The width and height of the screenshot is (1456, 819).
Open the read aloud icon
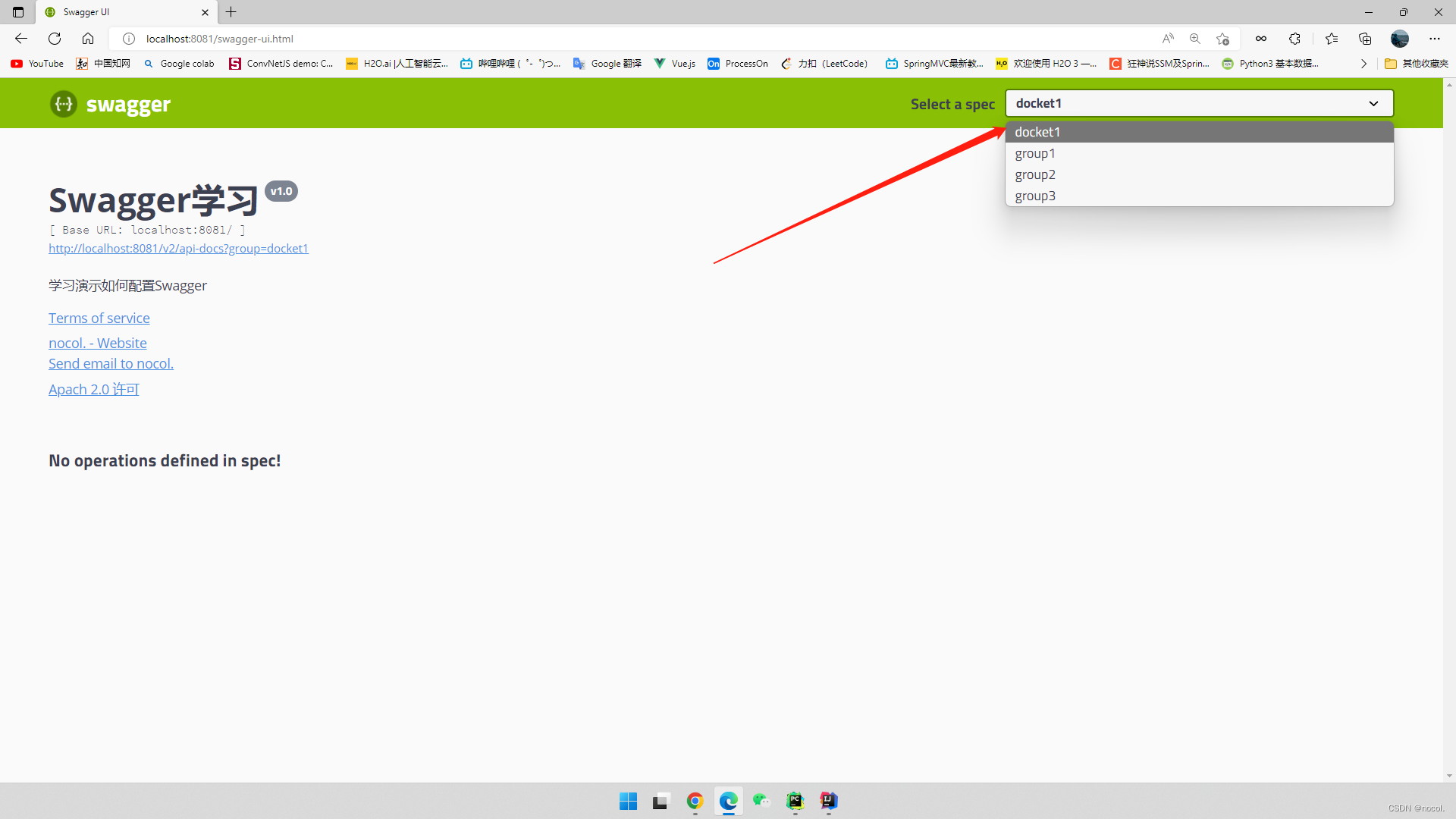point(1168,39)
